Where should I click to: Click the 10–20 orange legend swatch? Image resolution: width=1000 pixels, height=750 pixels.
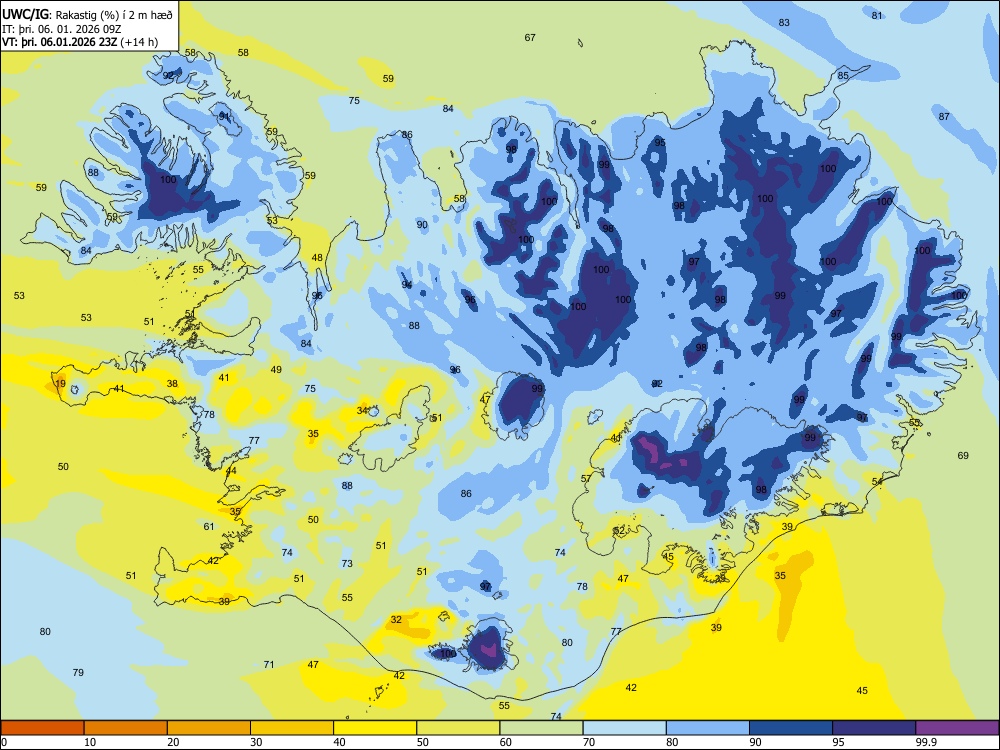[x=126, y=728]
